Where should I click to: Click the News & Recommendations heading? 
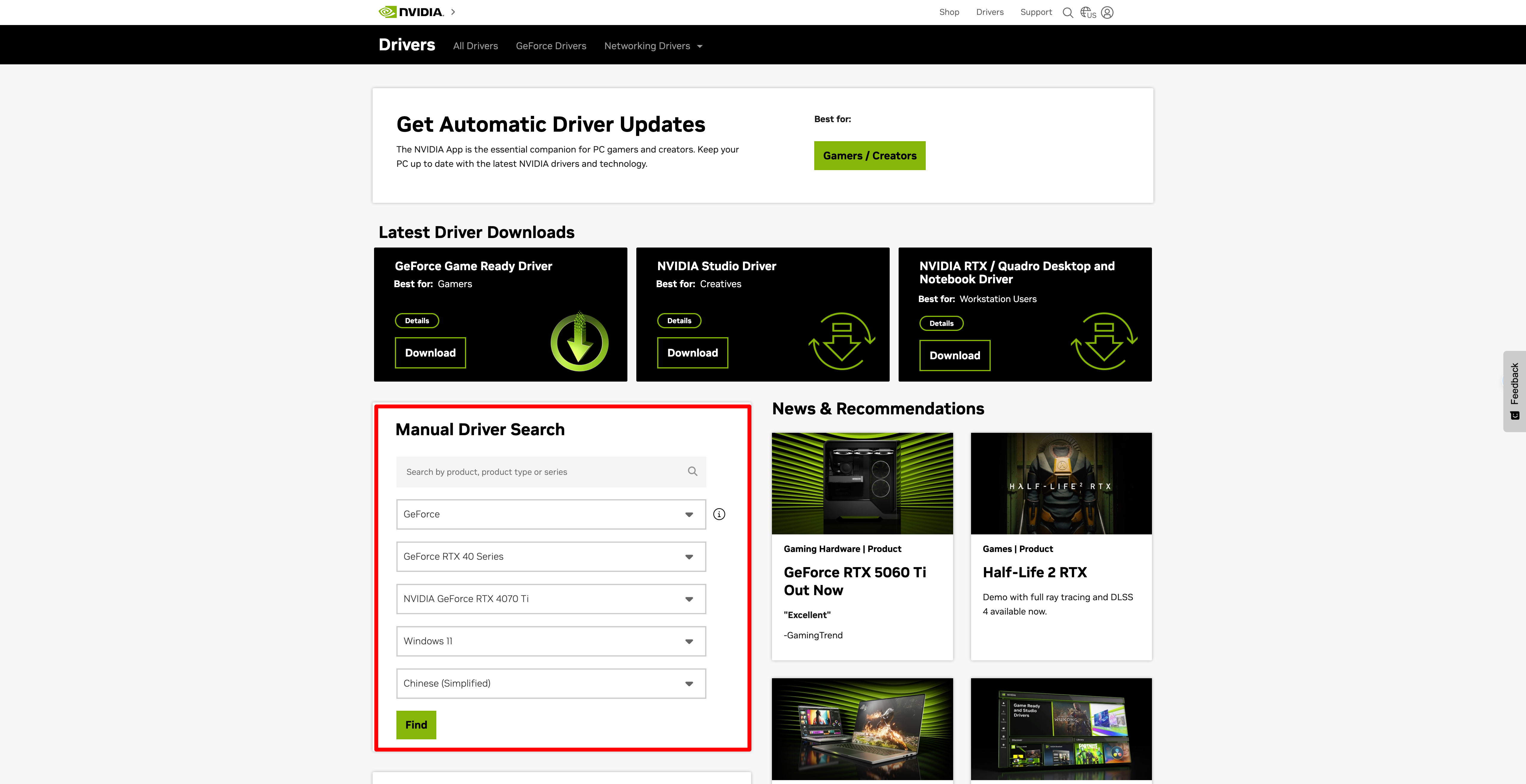tap(879, 409)
